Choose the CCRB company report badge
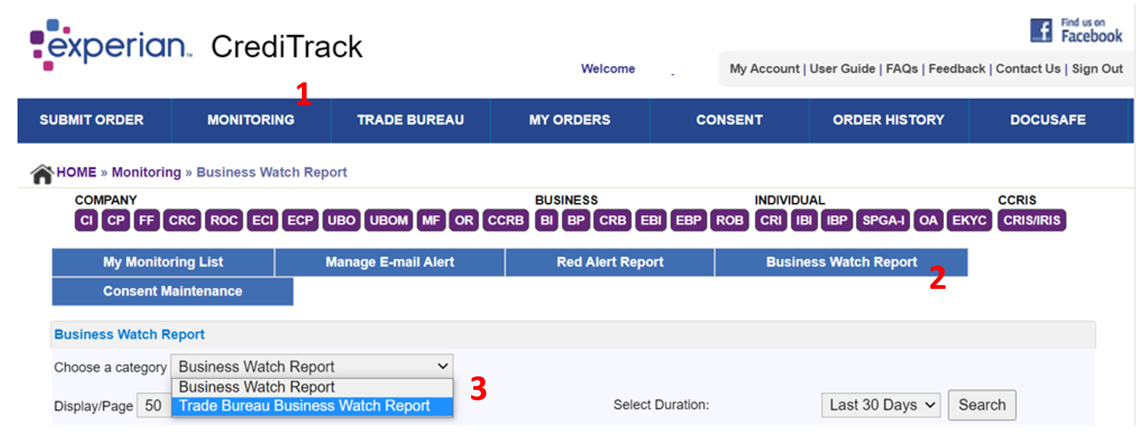The width and height of the screenshot is (1138, 448). coord(506,220)
